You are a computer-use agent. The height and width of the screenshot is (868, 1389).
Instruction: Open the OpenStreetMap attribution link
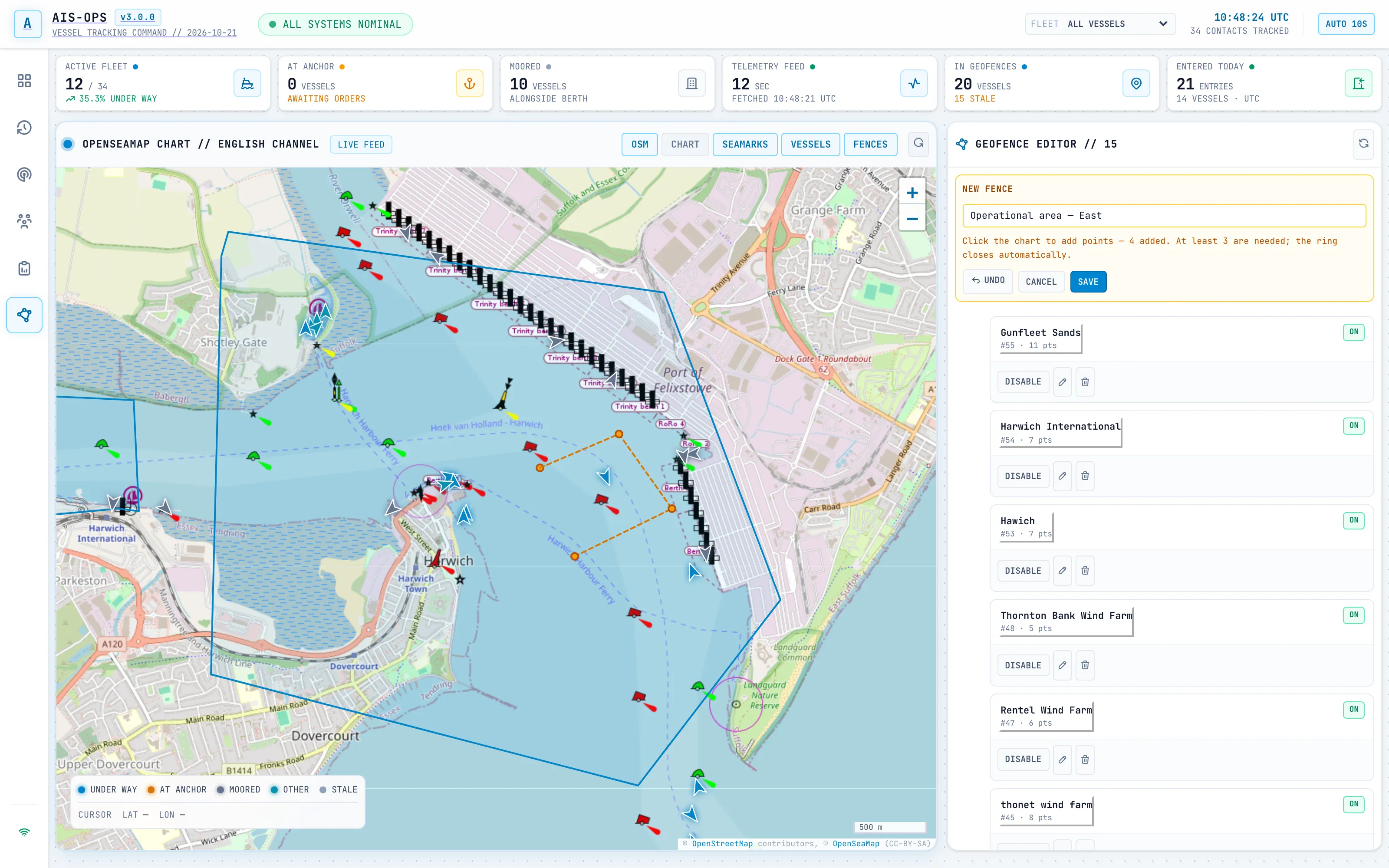pos(722,843)
